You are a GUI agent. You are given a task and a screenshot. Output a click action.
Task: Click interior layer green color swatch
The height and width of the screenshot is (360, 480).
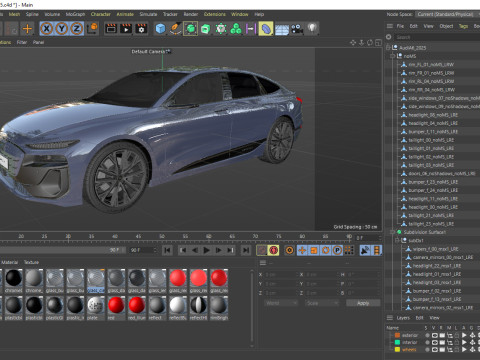coord(397,342)
